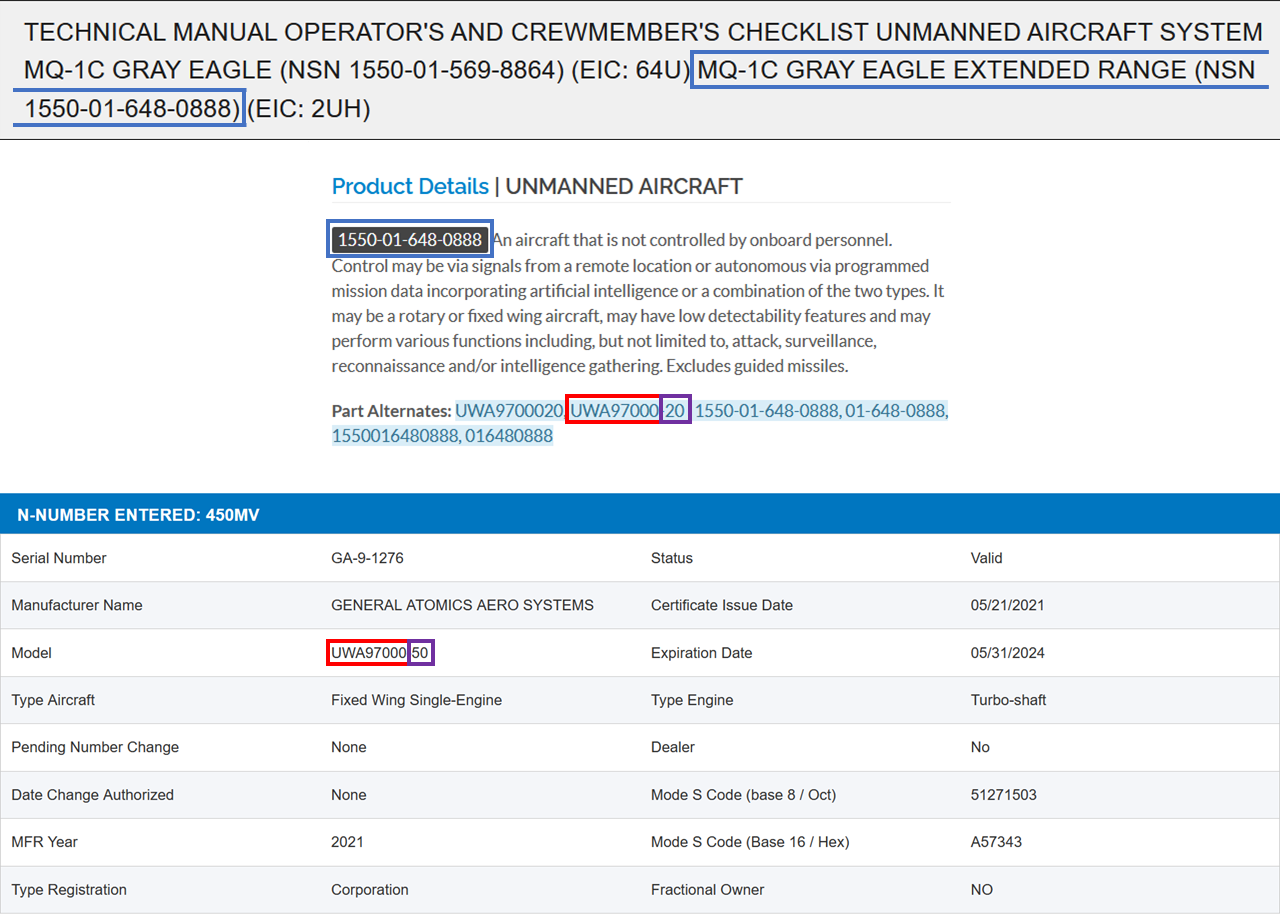Click the Fractional Owner value NO
The height and width of the screenshot is (916, 1280).
981,890
